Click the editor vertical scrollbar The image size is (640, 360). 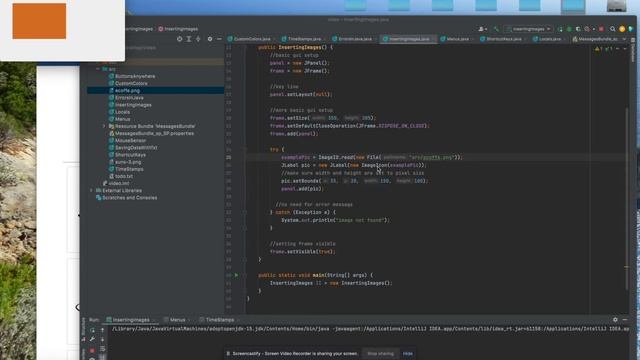tap(627, 199)
